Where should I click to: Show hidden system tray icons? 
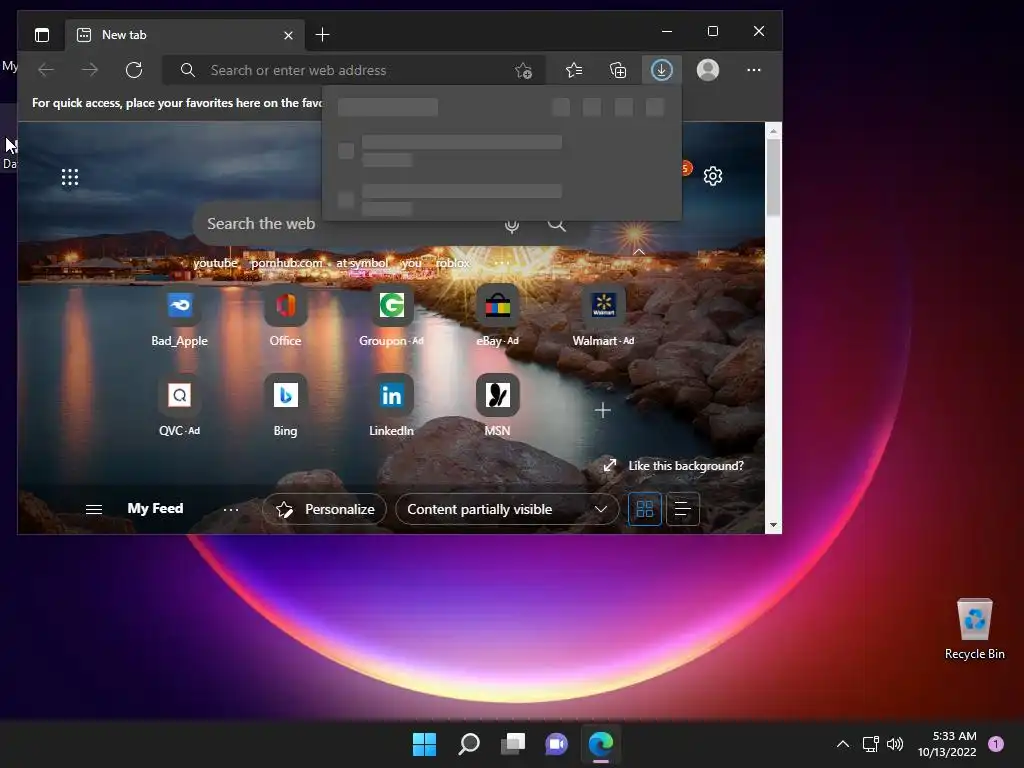[x=843, y=744]
